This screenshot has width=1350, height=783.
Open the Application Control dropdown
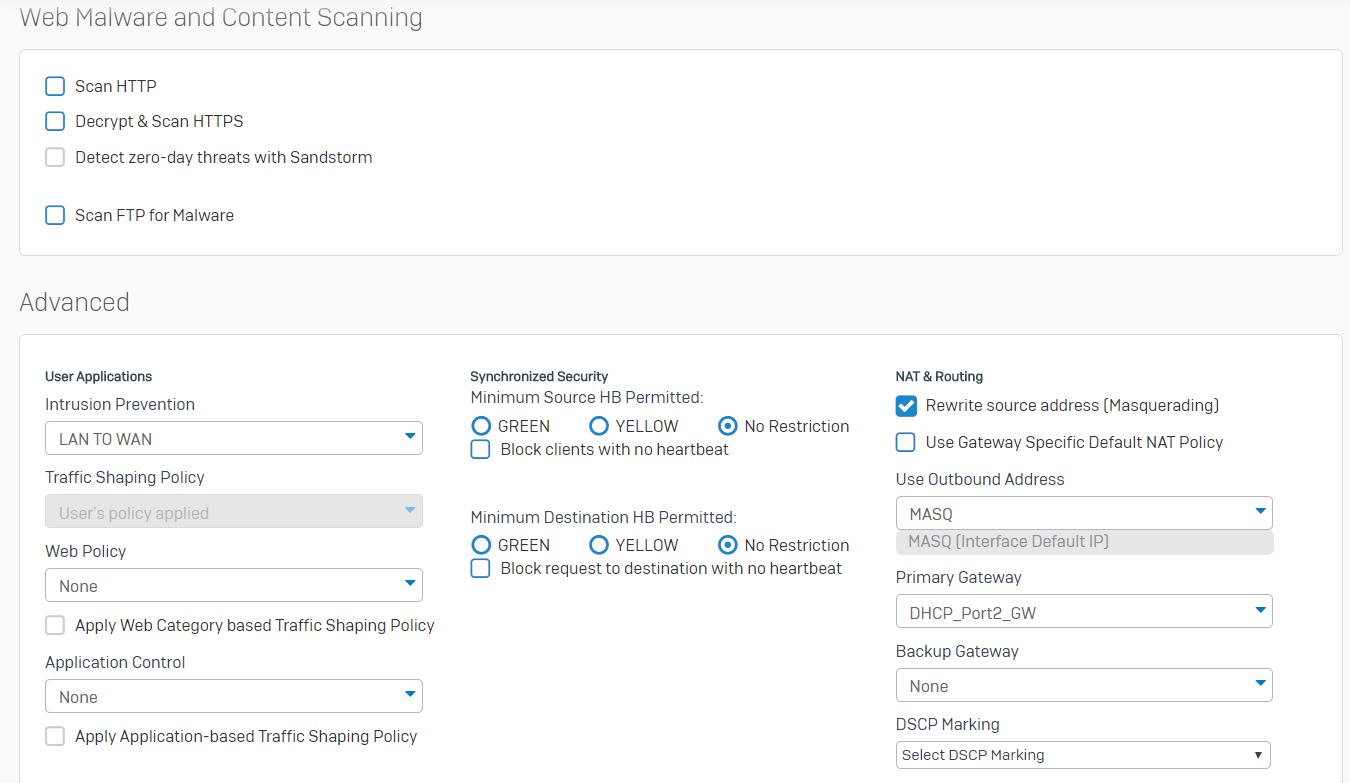coord(233,696)
